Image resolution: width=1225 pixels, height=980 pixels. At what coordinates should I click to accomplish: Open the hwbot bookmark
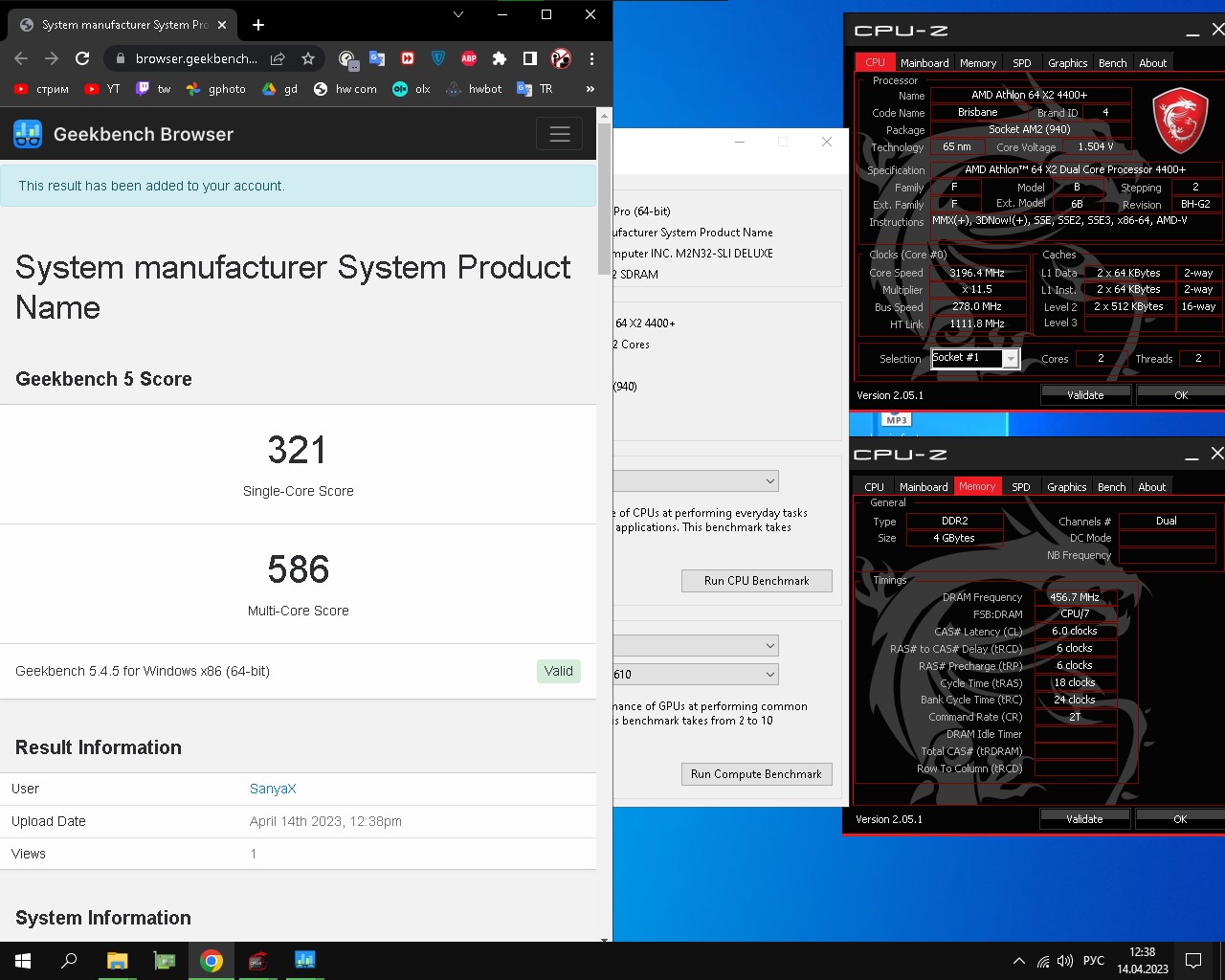474,89
